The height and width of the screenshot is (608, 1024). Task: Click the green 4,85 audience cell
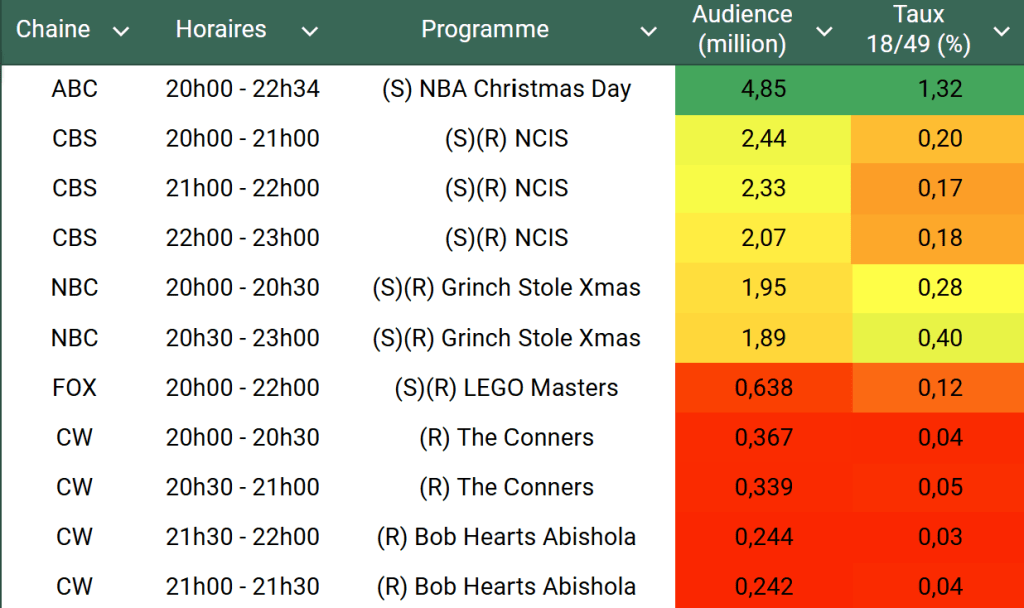[763, 89]
